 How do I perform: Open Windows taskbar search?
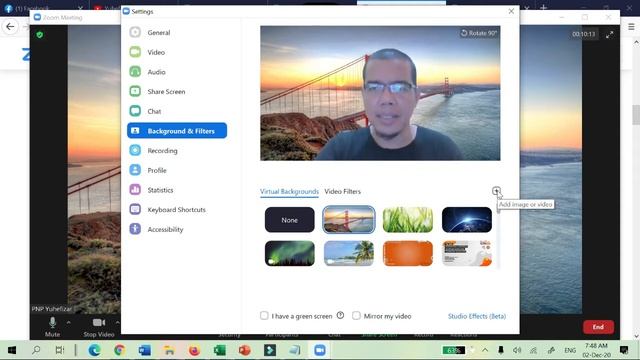[36, 350]
